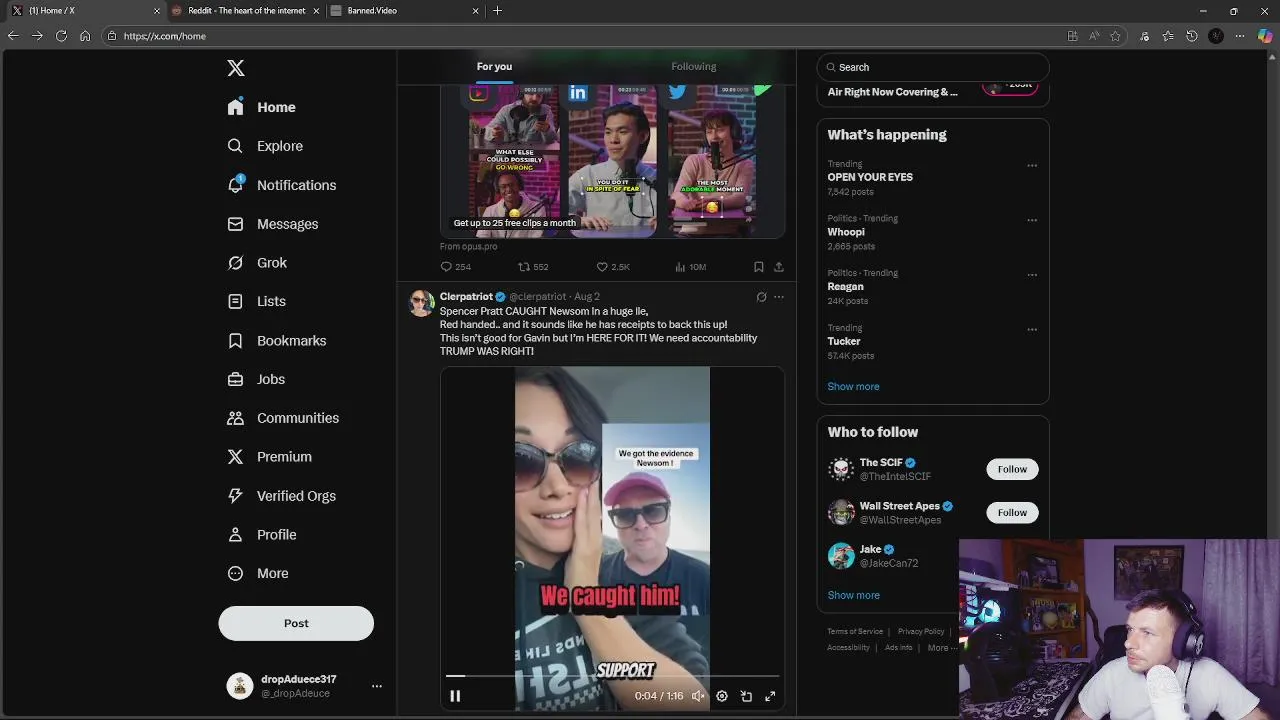The image size is (1280, 720).
Task: View analytics of opus.pro post
Action: [x=690, y=267]
